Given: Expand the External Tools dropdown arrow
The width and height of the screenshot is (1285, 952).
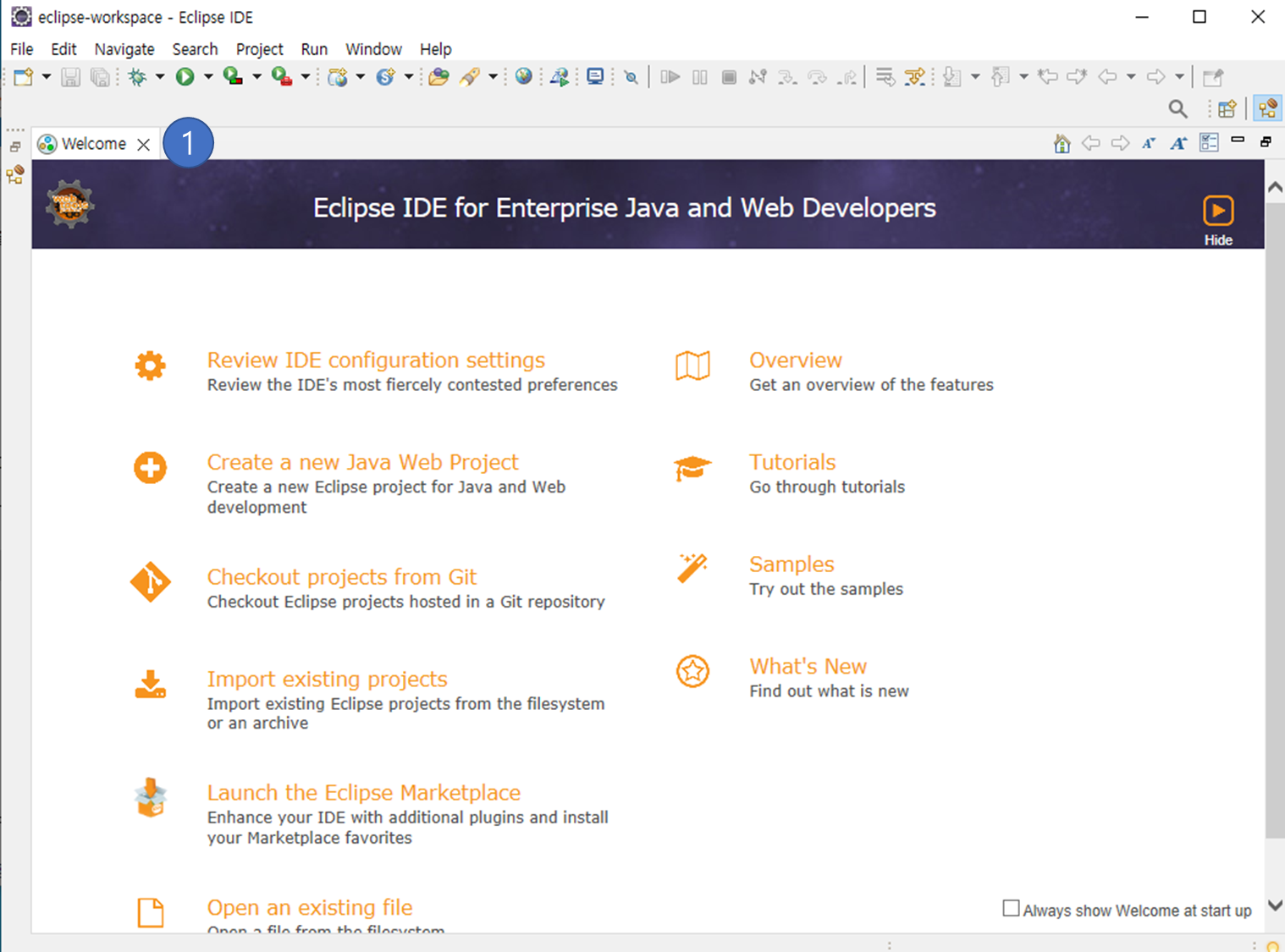Looking at the screenshot, I should [x=306, y=77].
